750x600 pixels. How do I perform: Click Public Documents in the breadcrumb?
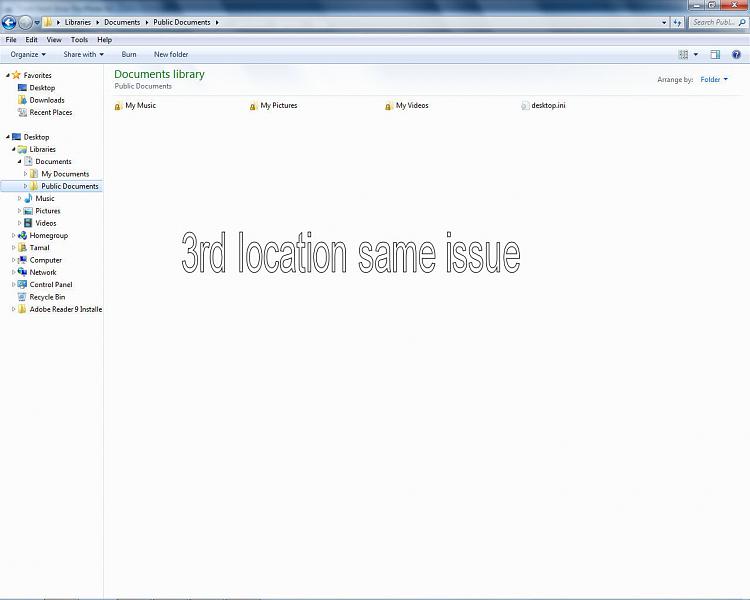tap(182, 22)
